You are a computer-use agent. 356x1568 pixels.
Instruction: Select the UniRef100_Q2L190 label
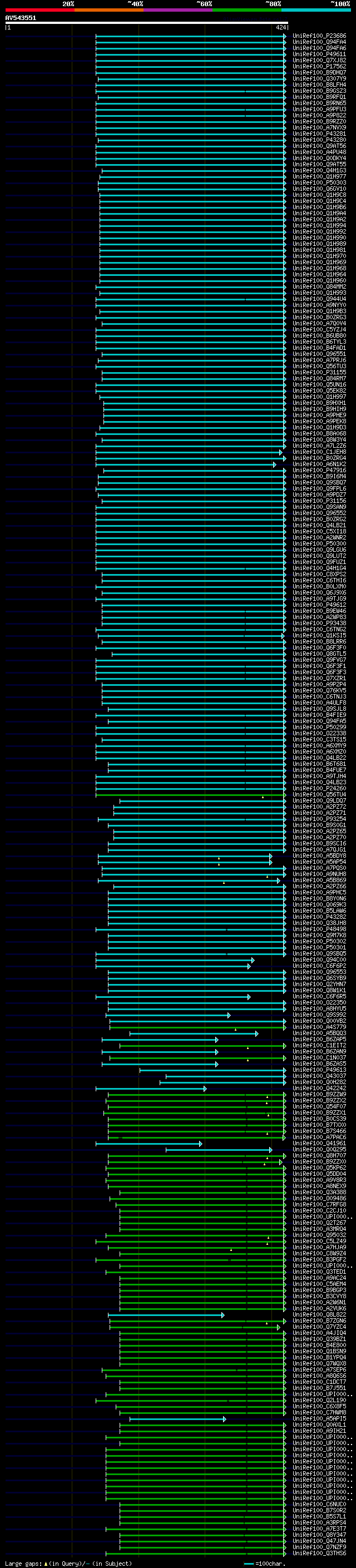pyautogui.click(x=319, y=1400)
